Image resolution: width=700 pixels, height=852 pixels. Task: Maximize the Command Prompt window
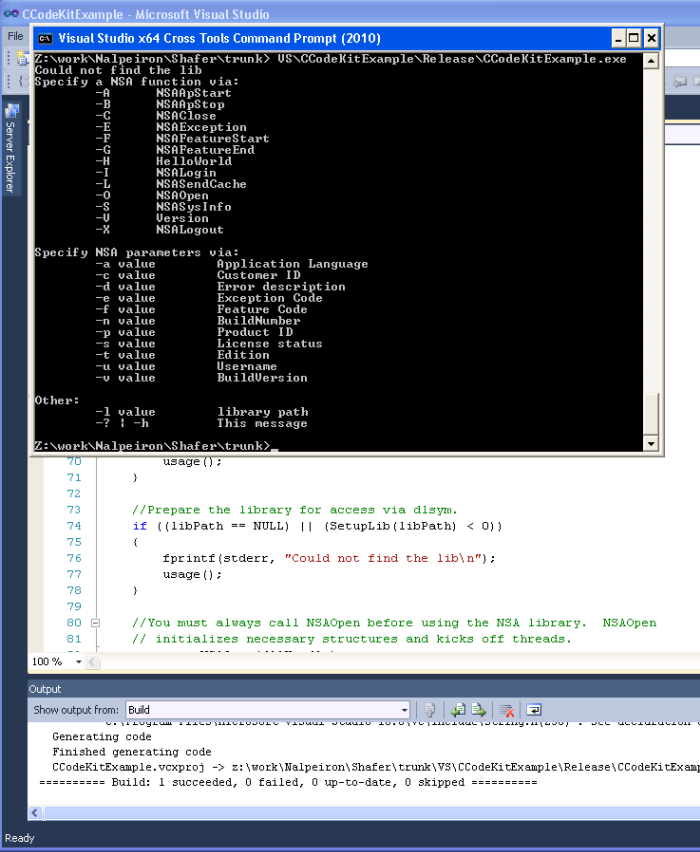(634, 39)
